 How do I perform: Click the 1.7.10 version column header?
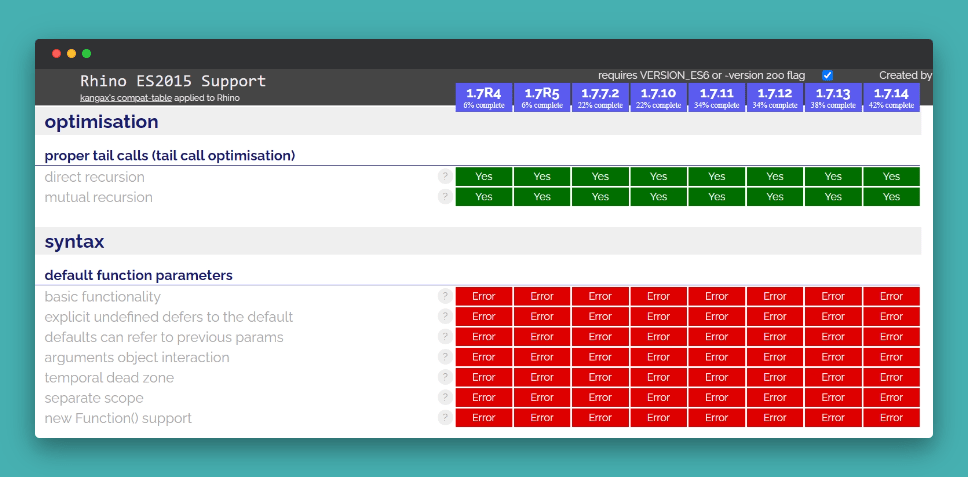pyautogui.click(x=658, y=97)
